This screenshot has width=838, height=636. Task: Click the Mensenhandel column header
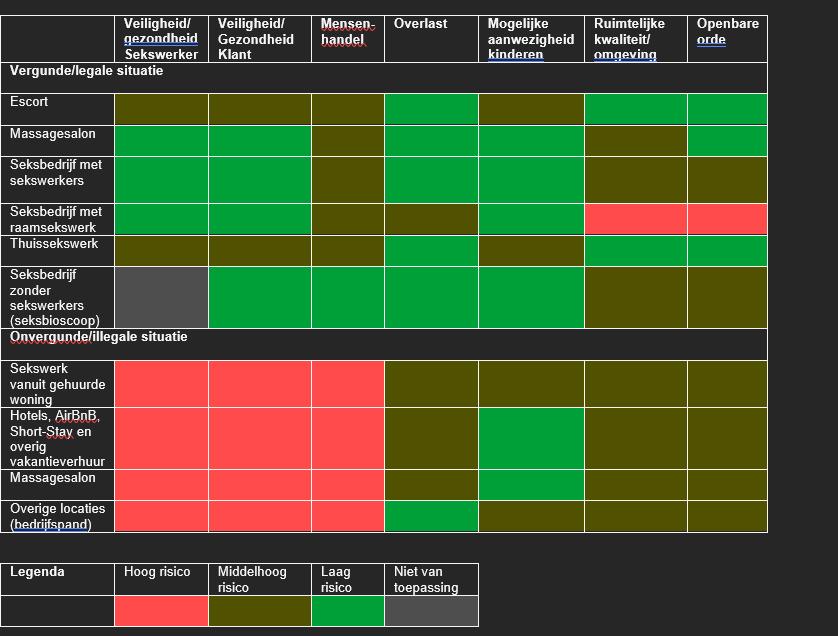tap(347, 32)
